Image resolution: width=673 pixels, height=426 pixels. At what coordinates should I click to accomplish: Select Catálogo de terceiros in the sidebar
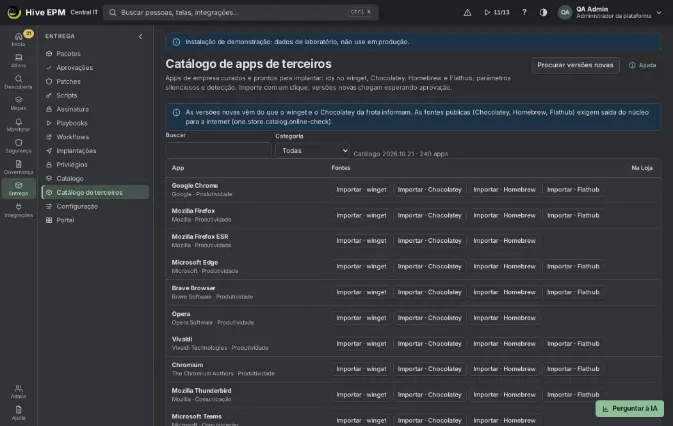coord(95,192)
